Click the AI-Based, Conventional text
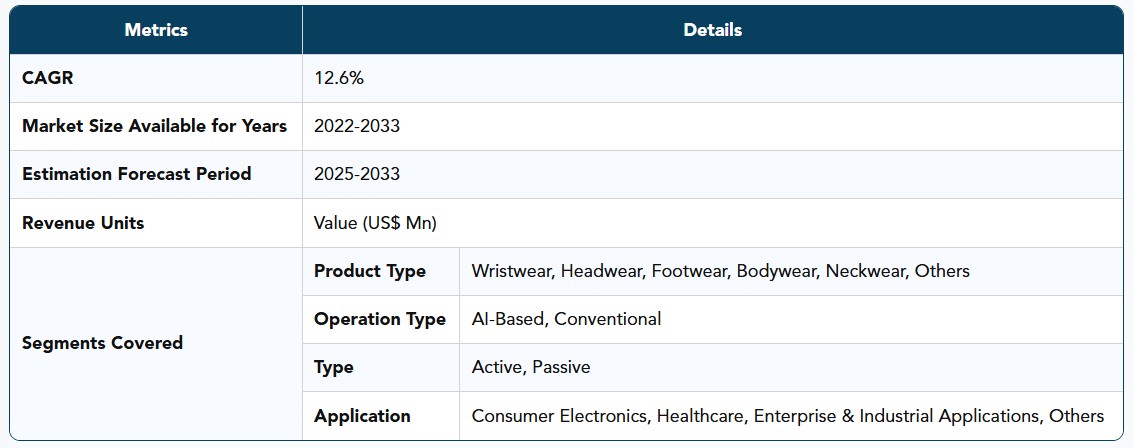Viewport: 1134px width, 448px height. pos(566,319)
